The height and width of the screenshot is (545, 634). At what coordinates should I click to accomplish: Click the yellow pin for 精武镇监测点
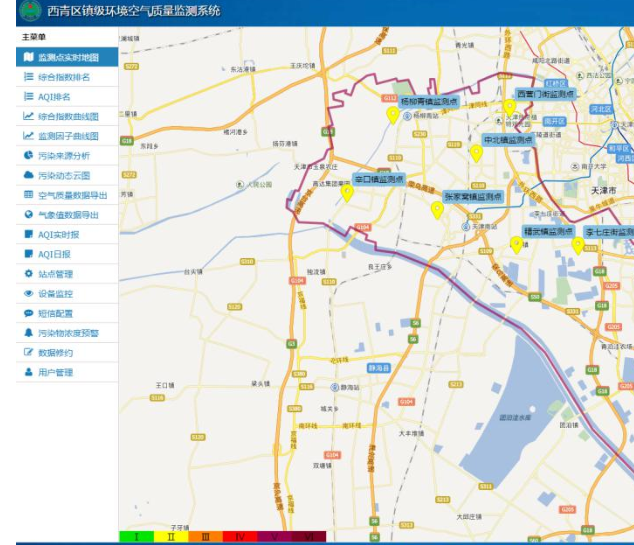pos(517,243)
